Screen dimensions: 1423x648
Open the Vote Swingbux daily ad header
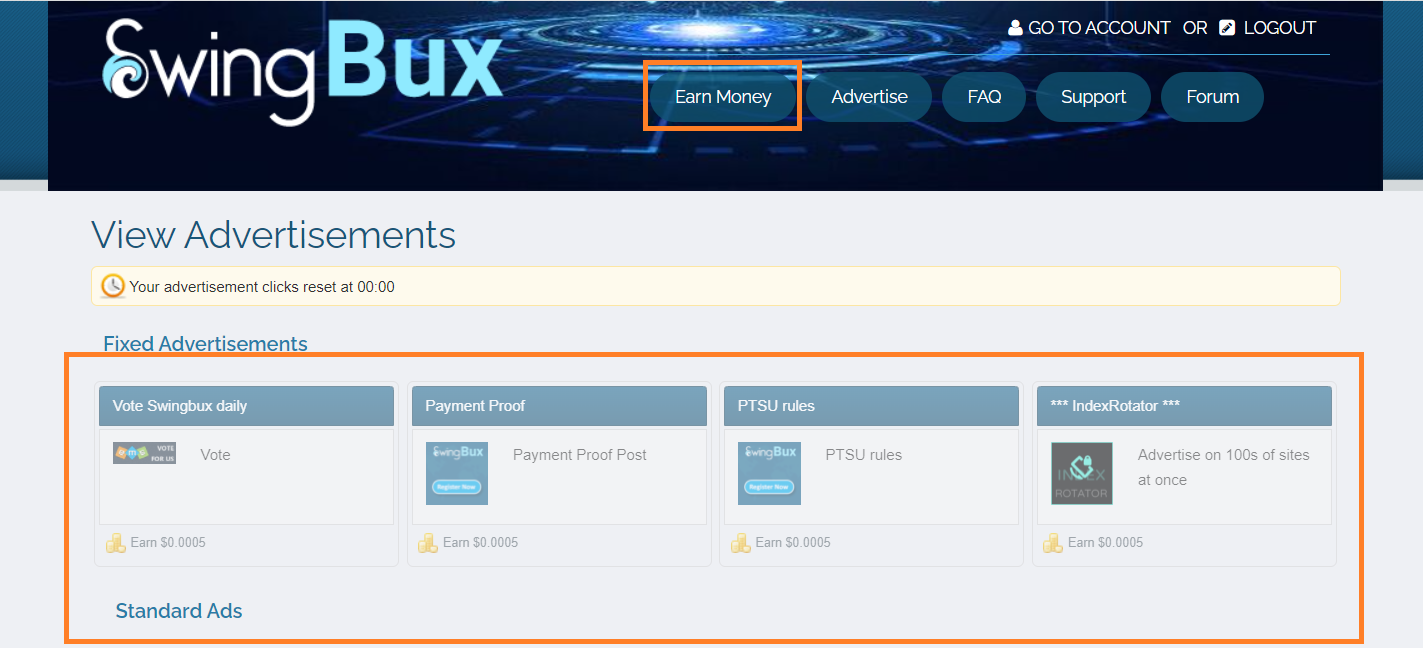(x=246, y=406)
